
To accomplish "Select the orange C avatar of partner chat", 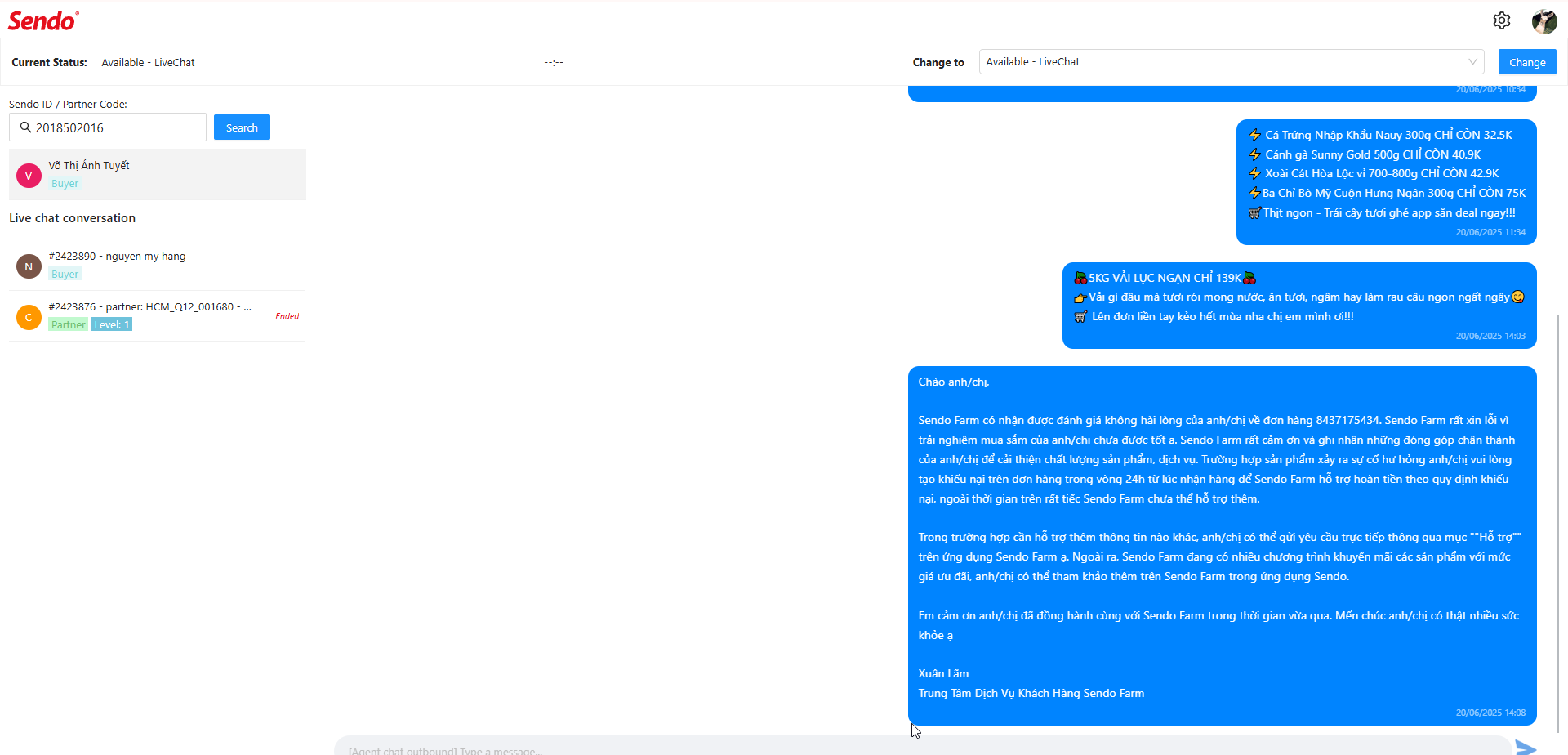I will [x=29, y=317].
